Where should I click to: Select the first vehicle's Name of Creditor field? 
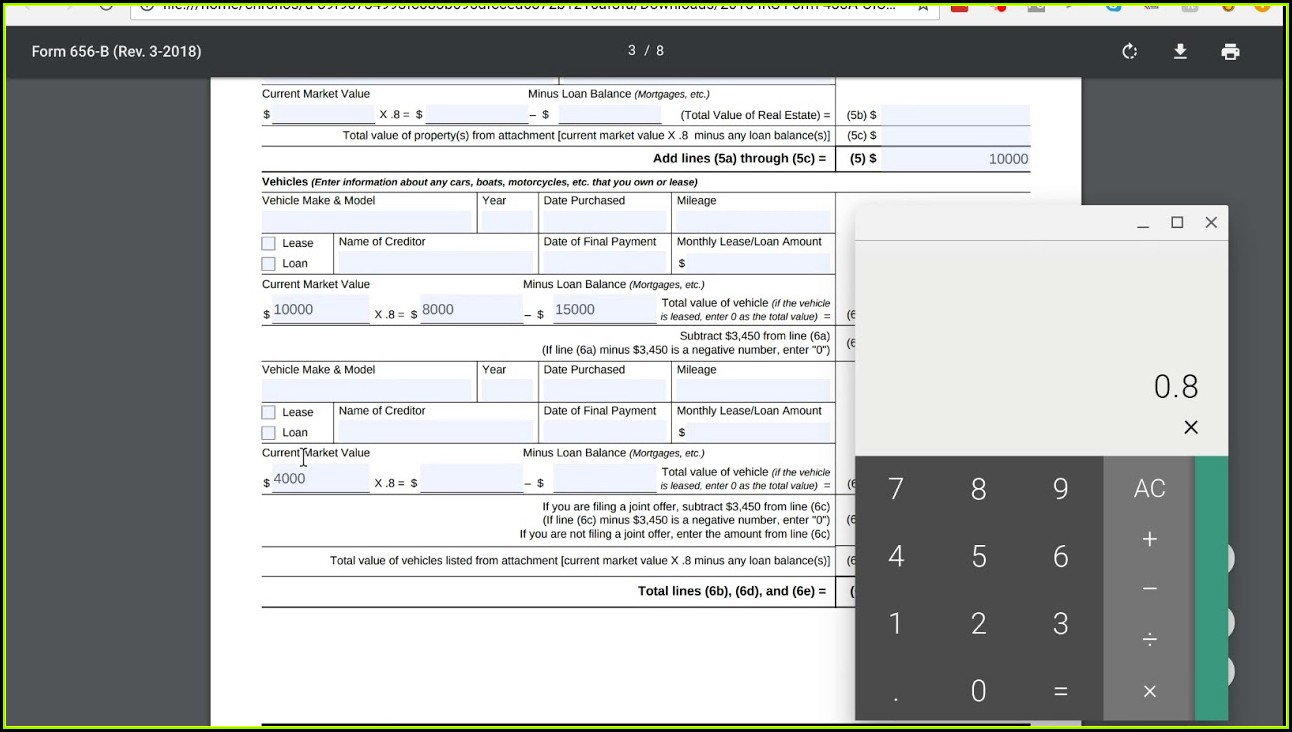click(x=435, y=263)
